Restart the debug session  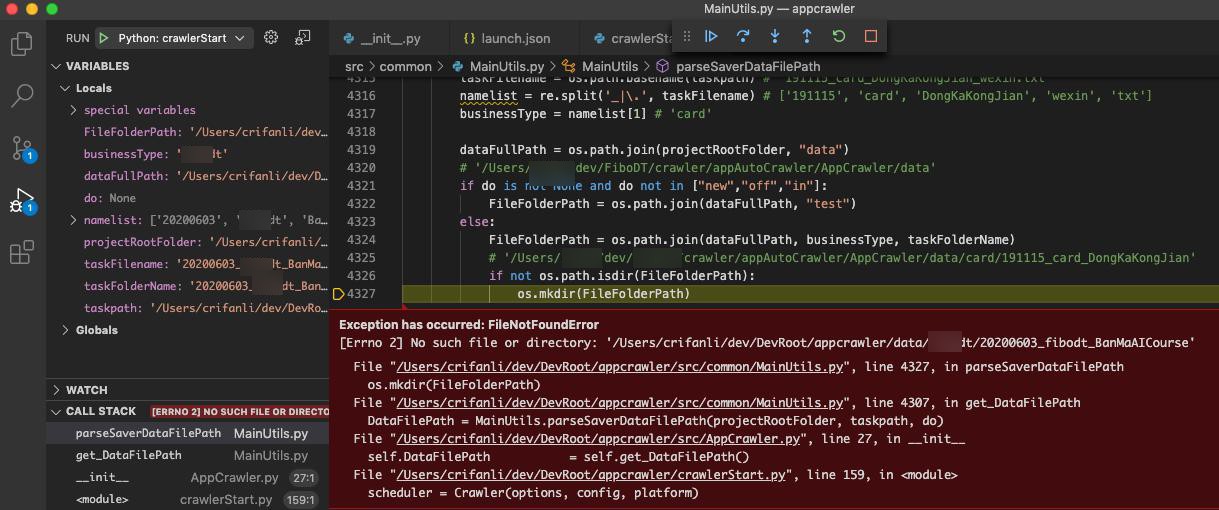839,36
